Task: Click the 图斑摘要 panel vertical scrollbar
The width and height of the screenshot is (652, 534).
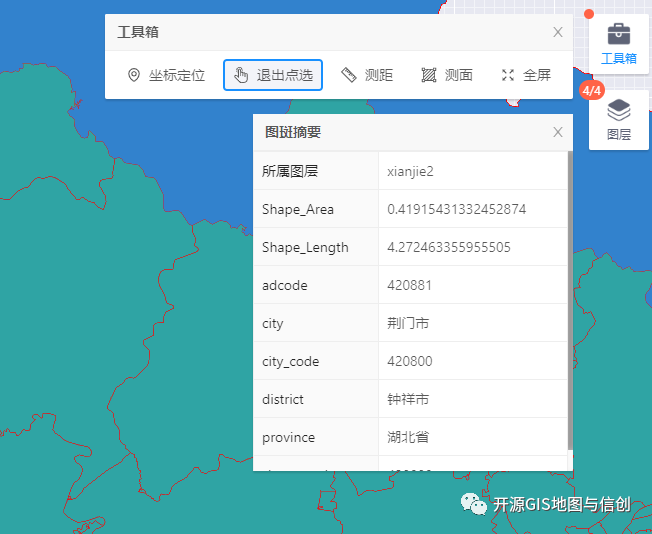Action: [570, 300]
